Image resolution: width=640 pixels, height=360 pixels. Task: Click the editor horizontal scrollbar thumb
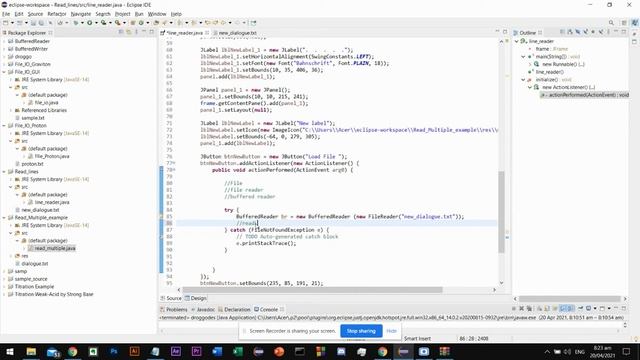[x=313, y=290]
